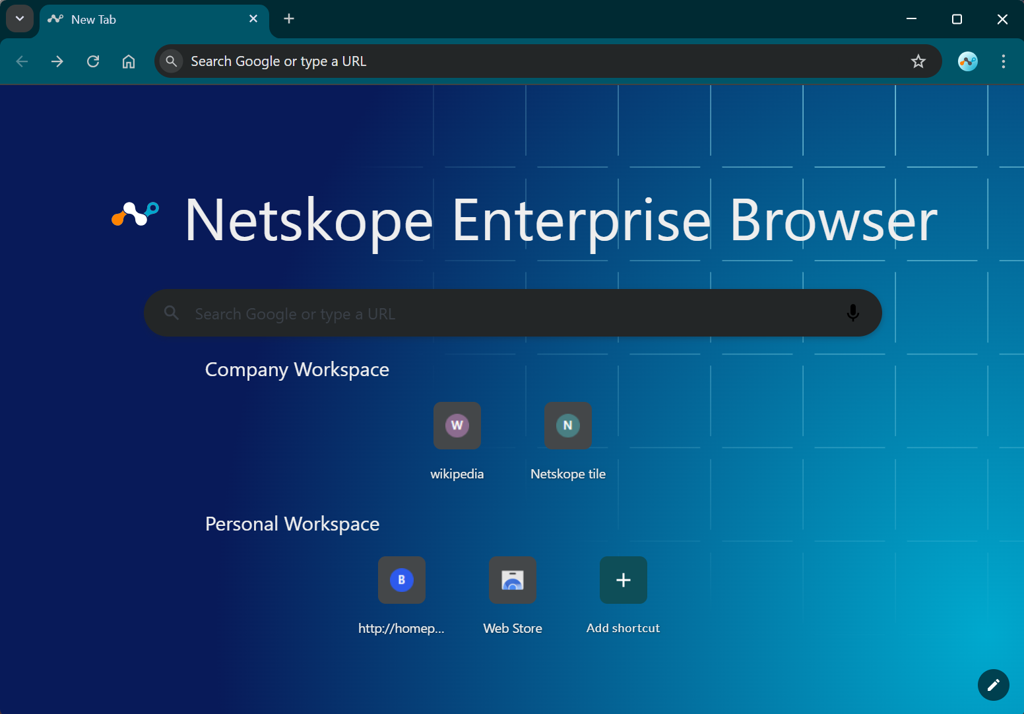The width and height of the screenshot is (1024, 714).
Task: Select the New Tab tab
Action: [154, 20]
